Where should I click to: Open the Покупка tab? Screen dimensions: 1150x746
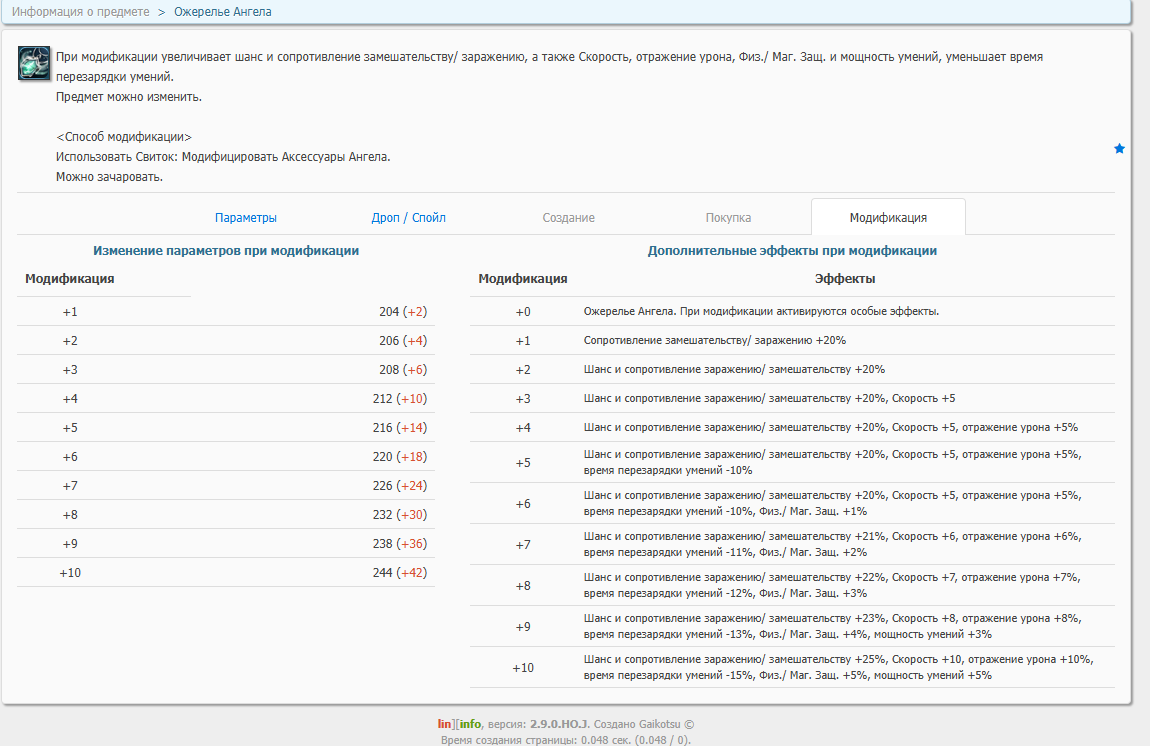pos(728,218)
